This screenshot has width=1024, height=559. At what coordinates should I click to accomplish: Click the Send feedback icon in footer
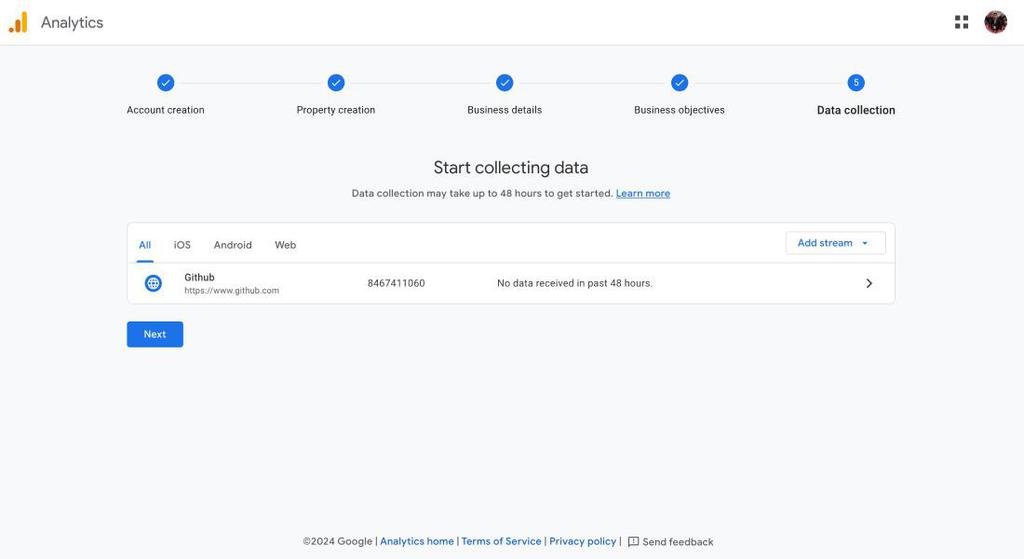click(633, 542)
